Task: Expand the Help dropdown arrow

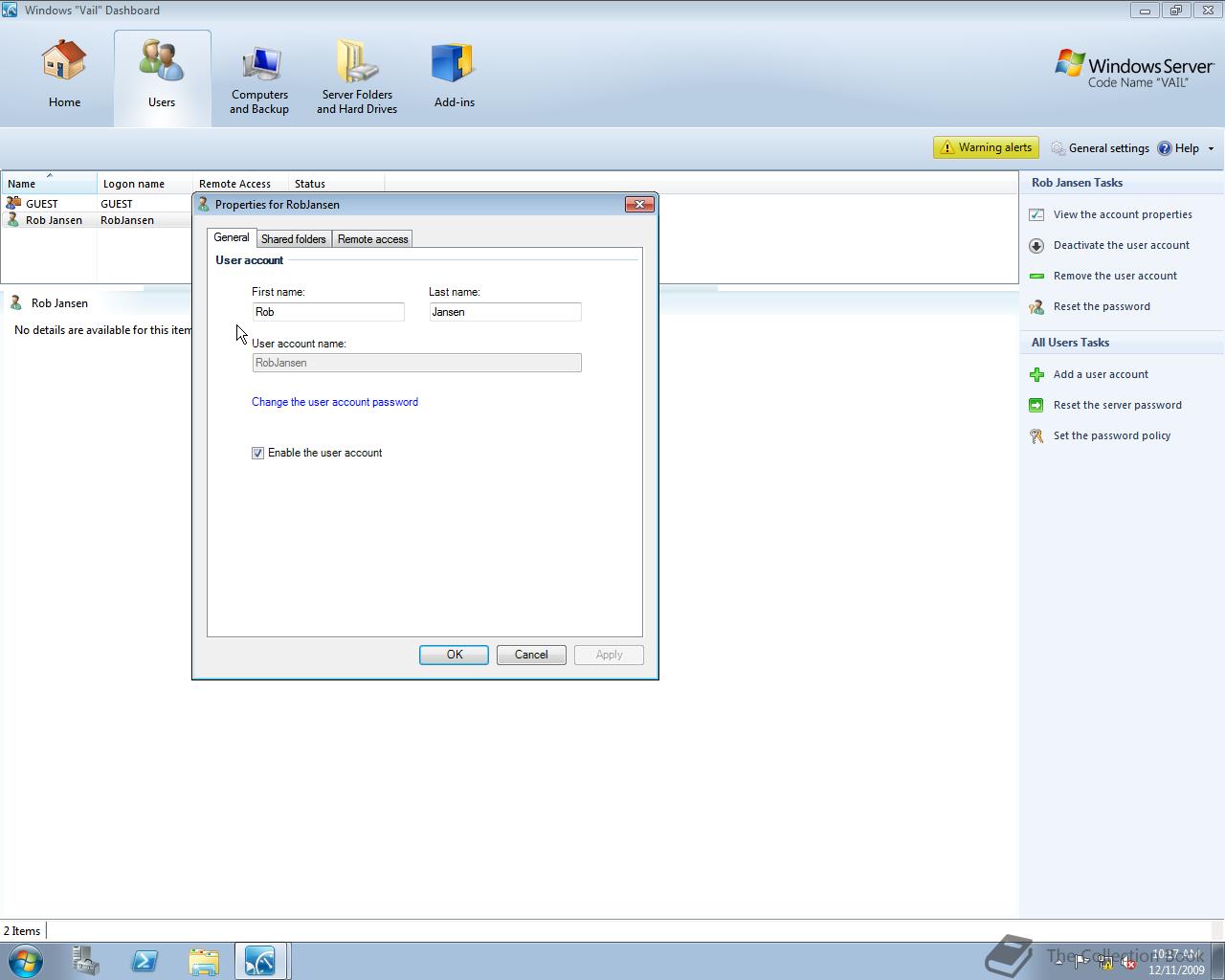Action: coord(1211,148)
